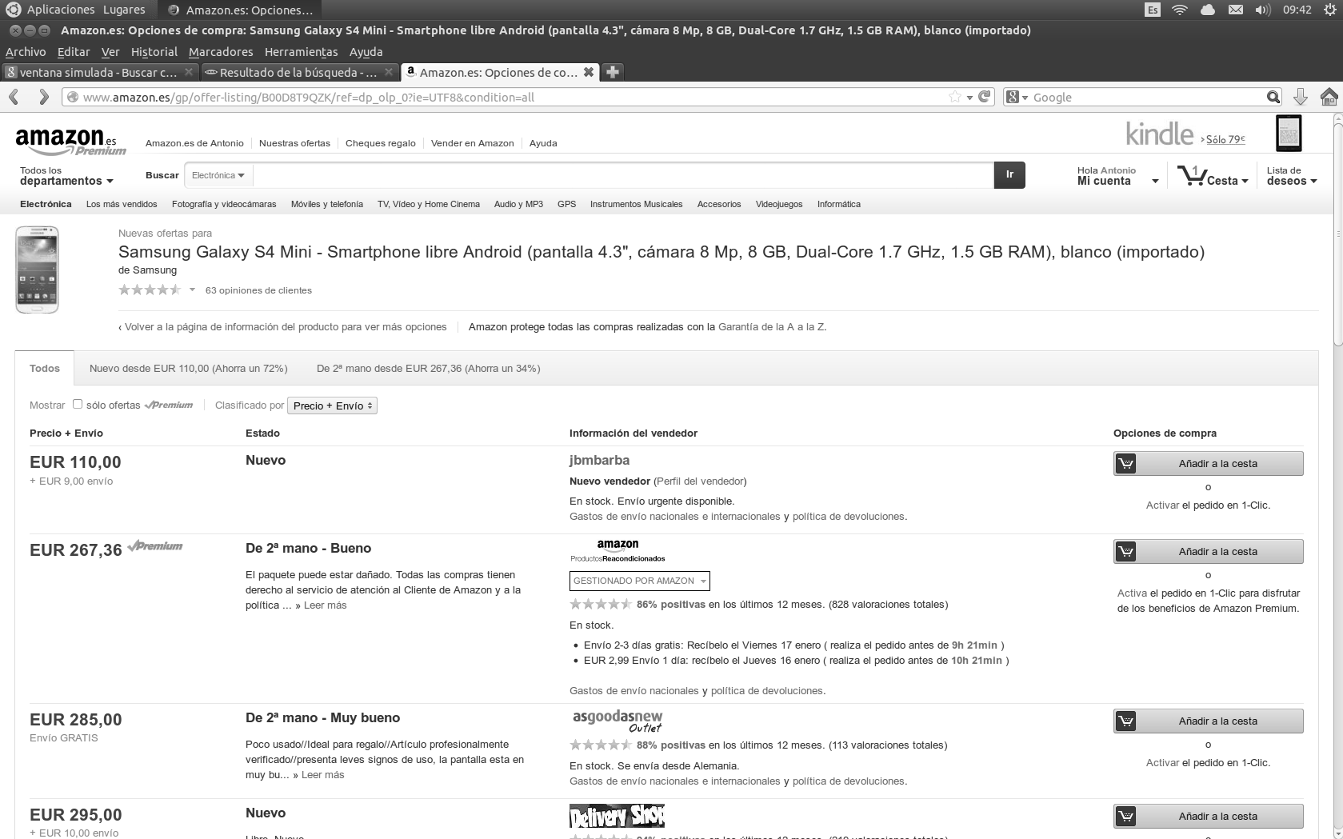Open the Firefox downloads arrow
The width and height of the screenshot is (1343, 839).
(x=1301, y=97)
